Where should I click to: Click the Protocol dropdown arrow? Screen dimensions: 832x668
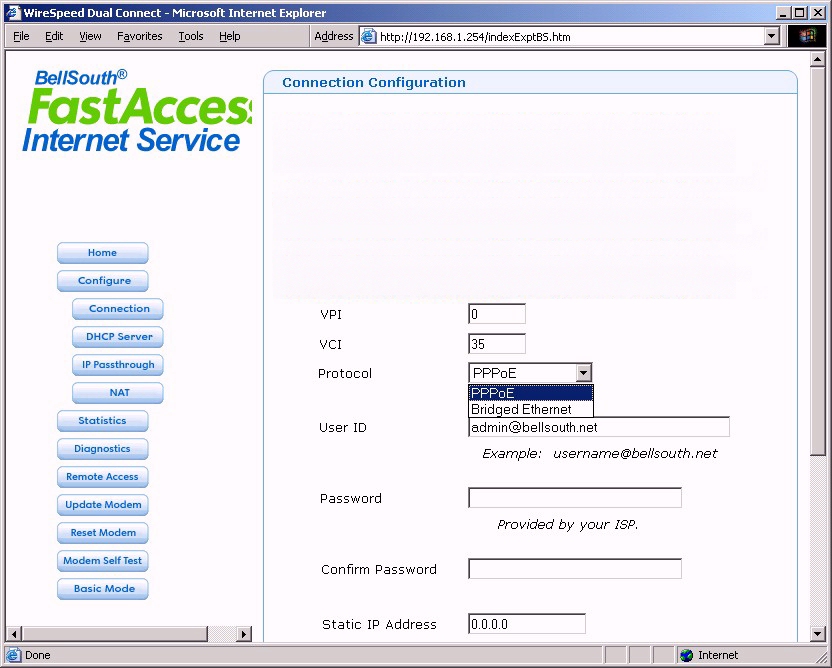(584, 373)
